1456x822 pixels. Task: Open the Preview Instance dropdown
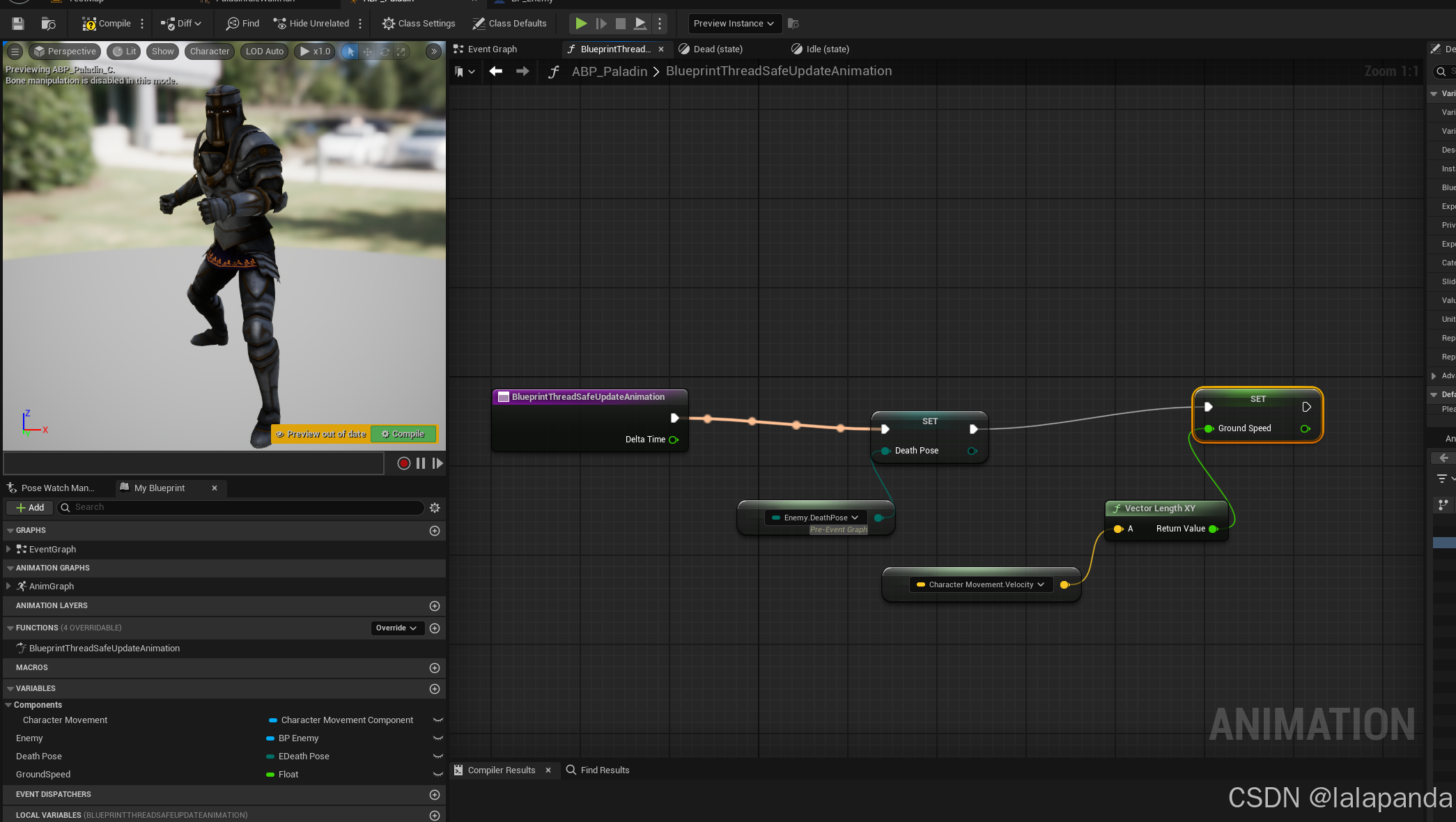click(x=734, y=24)
